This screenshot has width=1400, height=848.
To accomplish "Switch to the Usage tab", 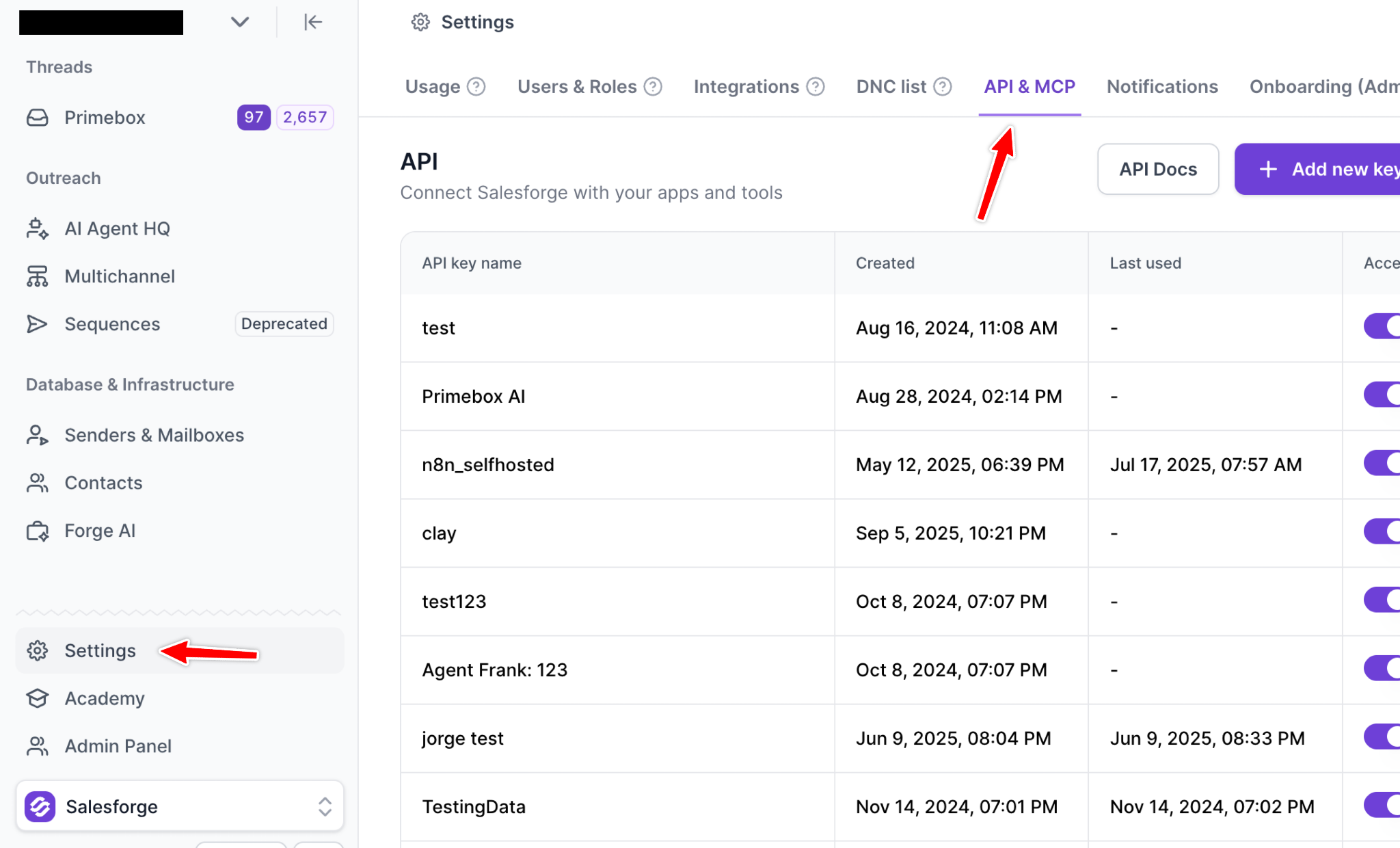I will coord(433,87).
